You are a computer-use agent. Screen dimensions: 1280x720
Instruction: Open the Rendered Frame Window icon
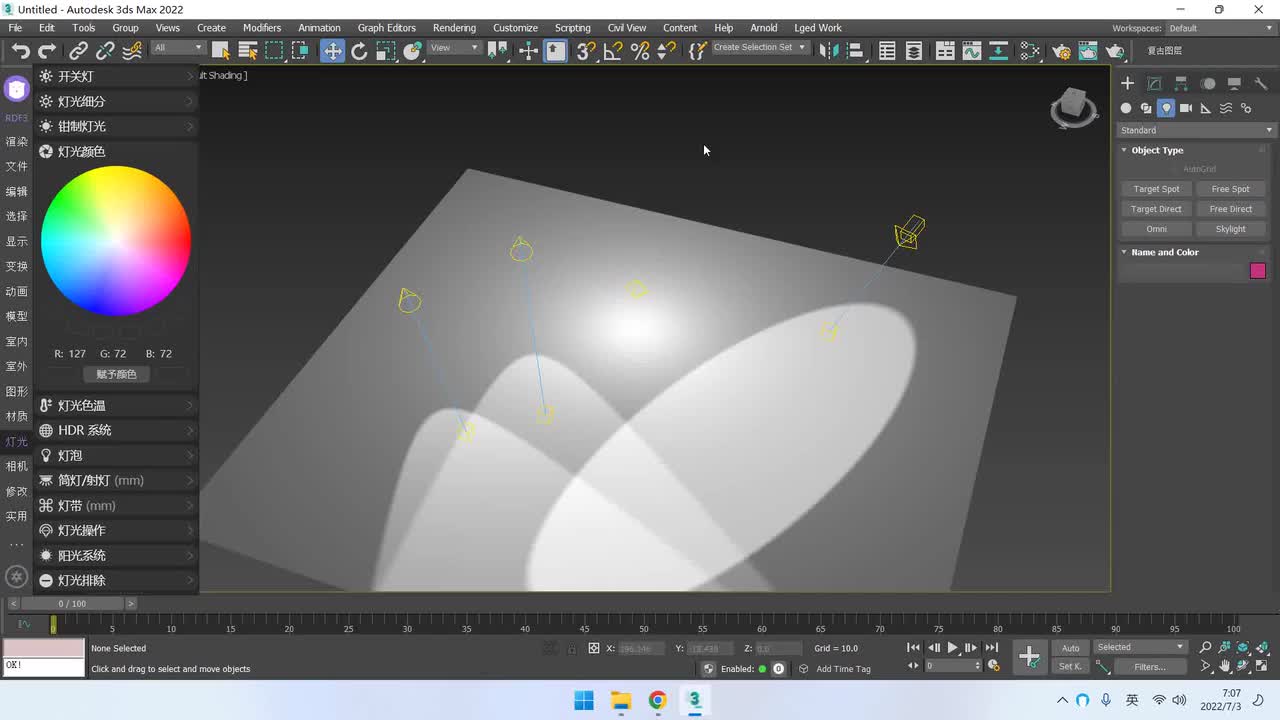1088,51
